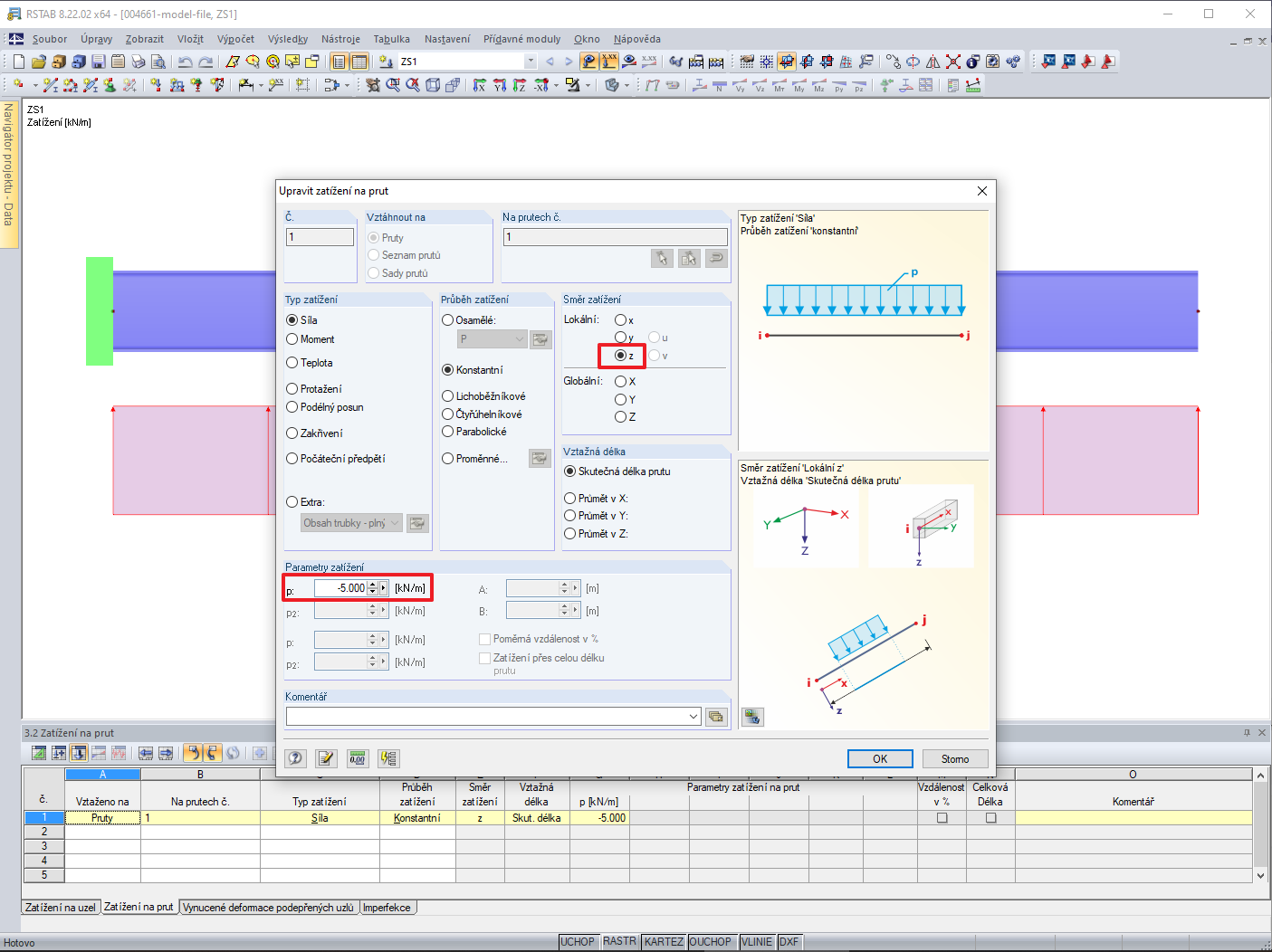Click the blue left arrow icon in the table toolbar
Screen dimensions: 1272x952
click(146, 753)
